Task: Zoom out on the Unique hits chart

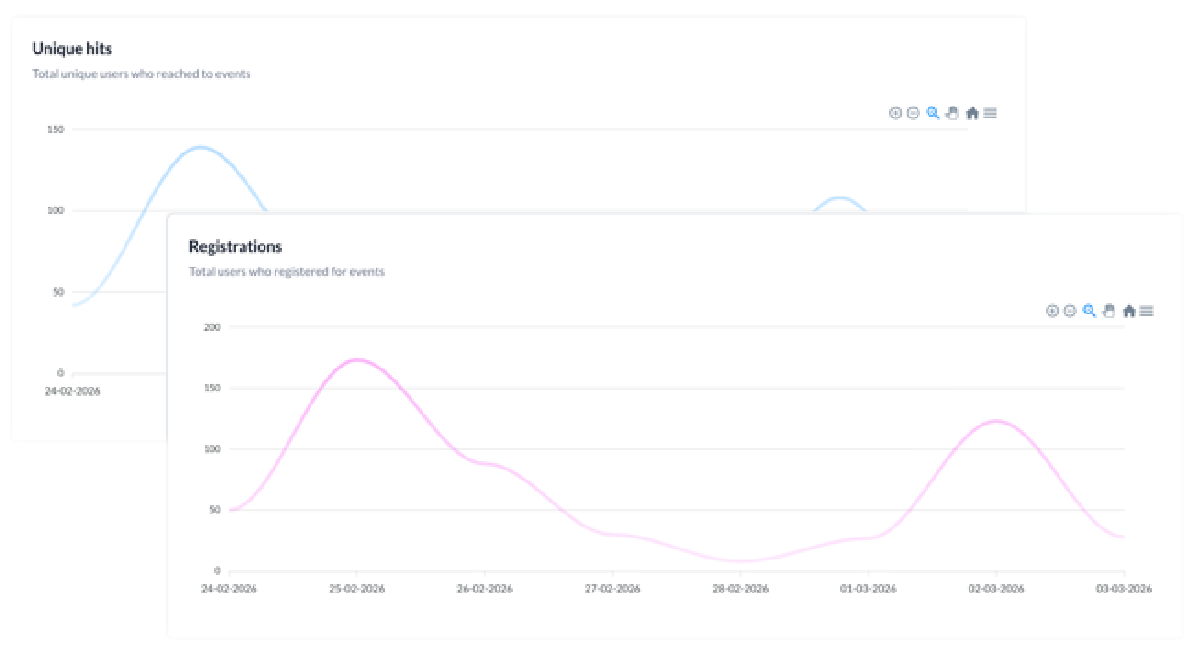Action: [913, 113]
